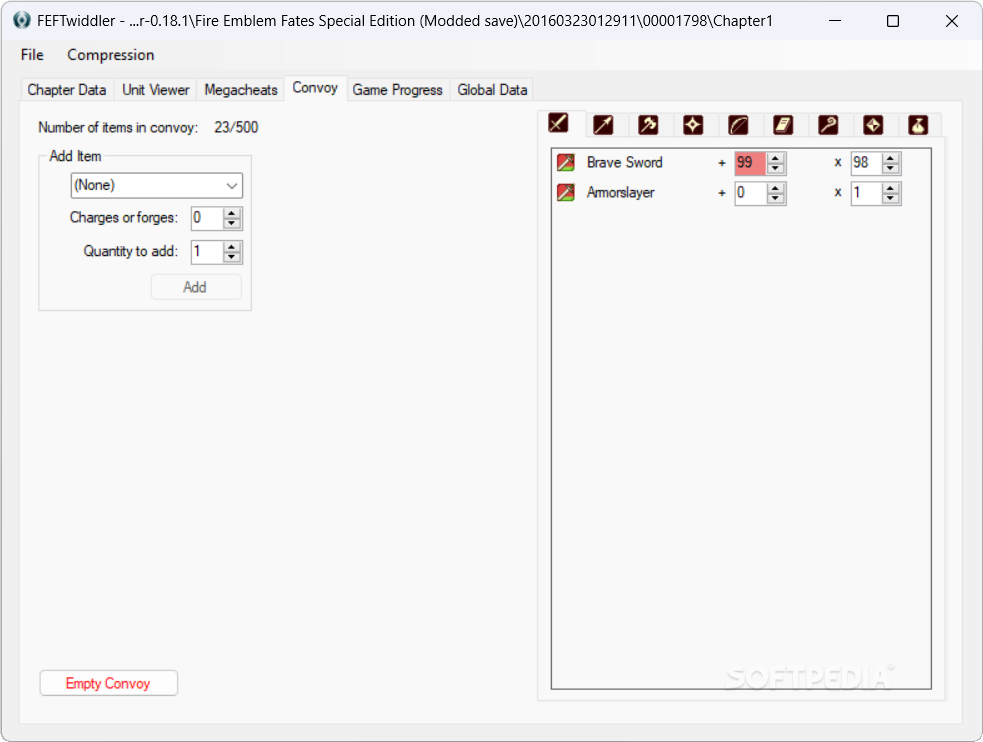Show the Shuriken weapon category tab
Screen dimensions: 983x742
pos(693,125)
